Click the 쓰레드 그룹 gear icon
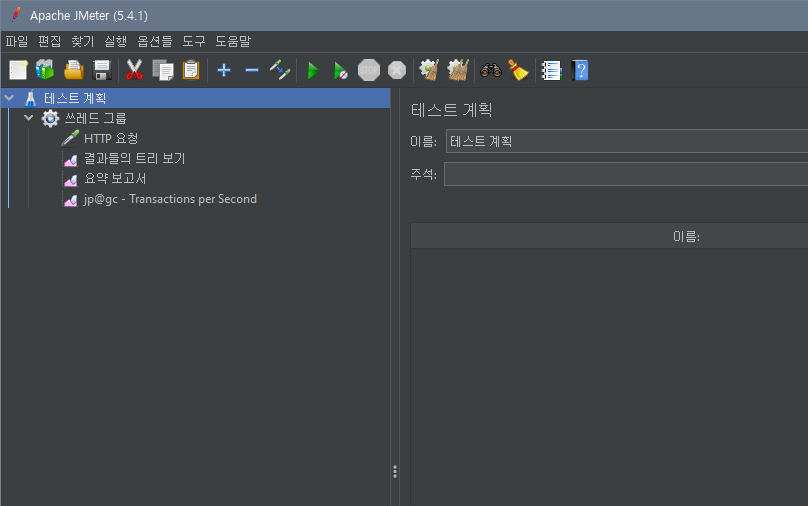 (50, 119)
